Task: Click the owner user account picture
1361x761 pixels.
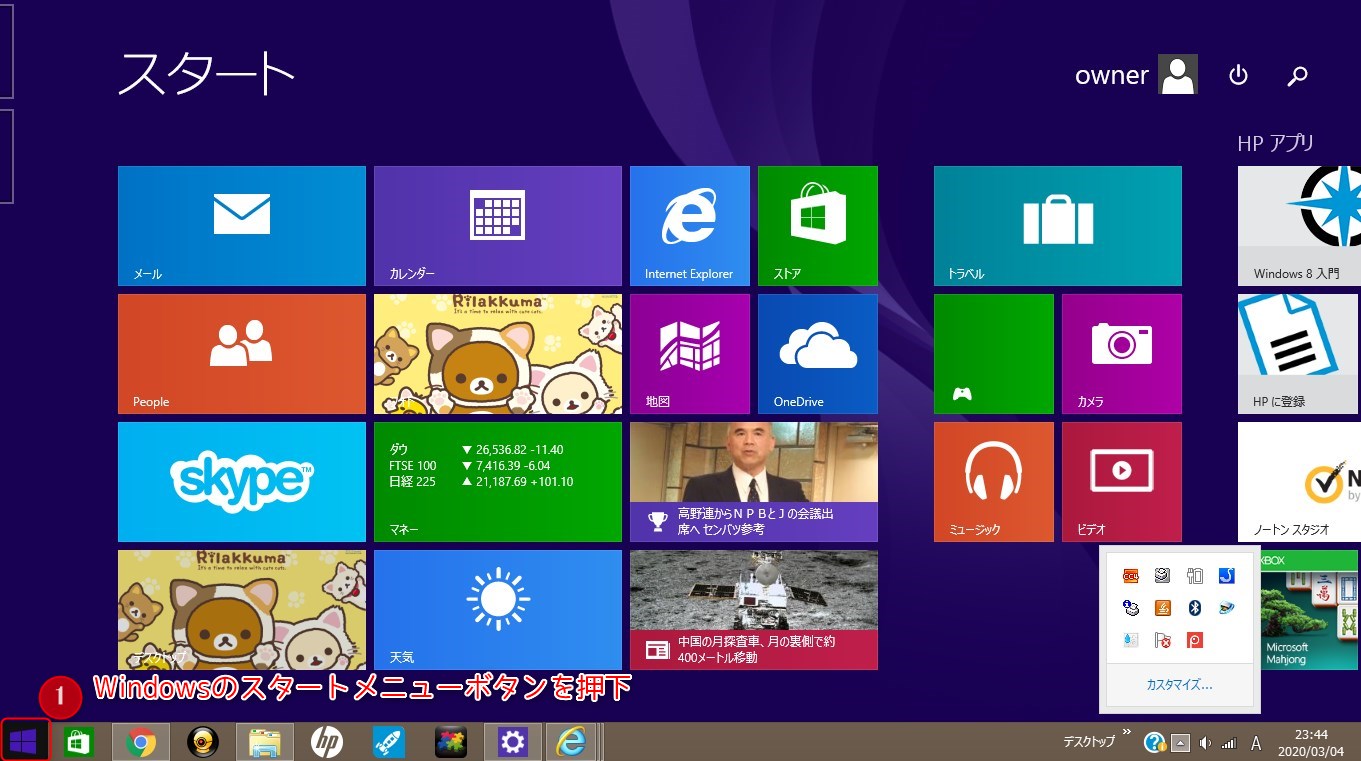Action: coord(1178,75)
